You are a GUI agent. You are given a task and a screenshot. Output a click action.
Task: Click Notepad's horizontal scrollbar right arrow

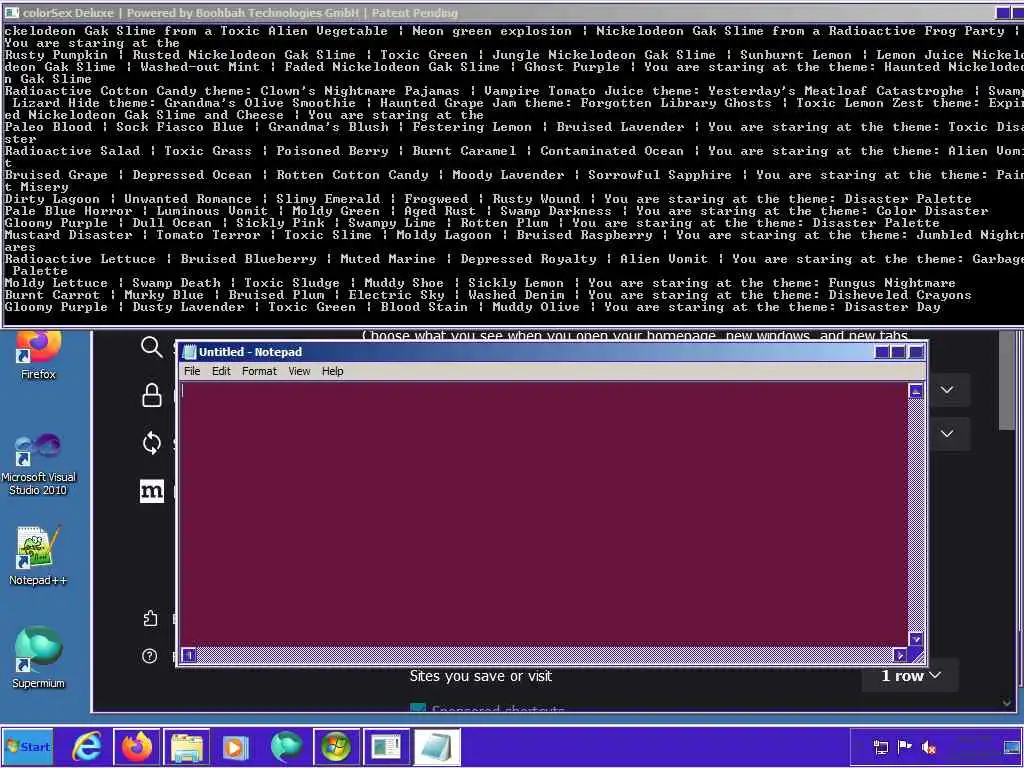coord(900,655)
